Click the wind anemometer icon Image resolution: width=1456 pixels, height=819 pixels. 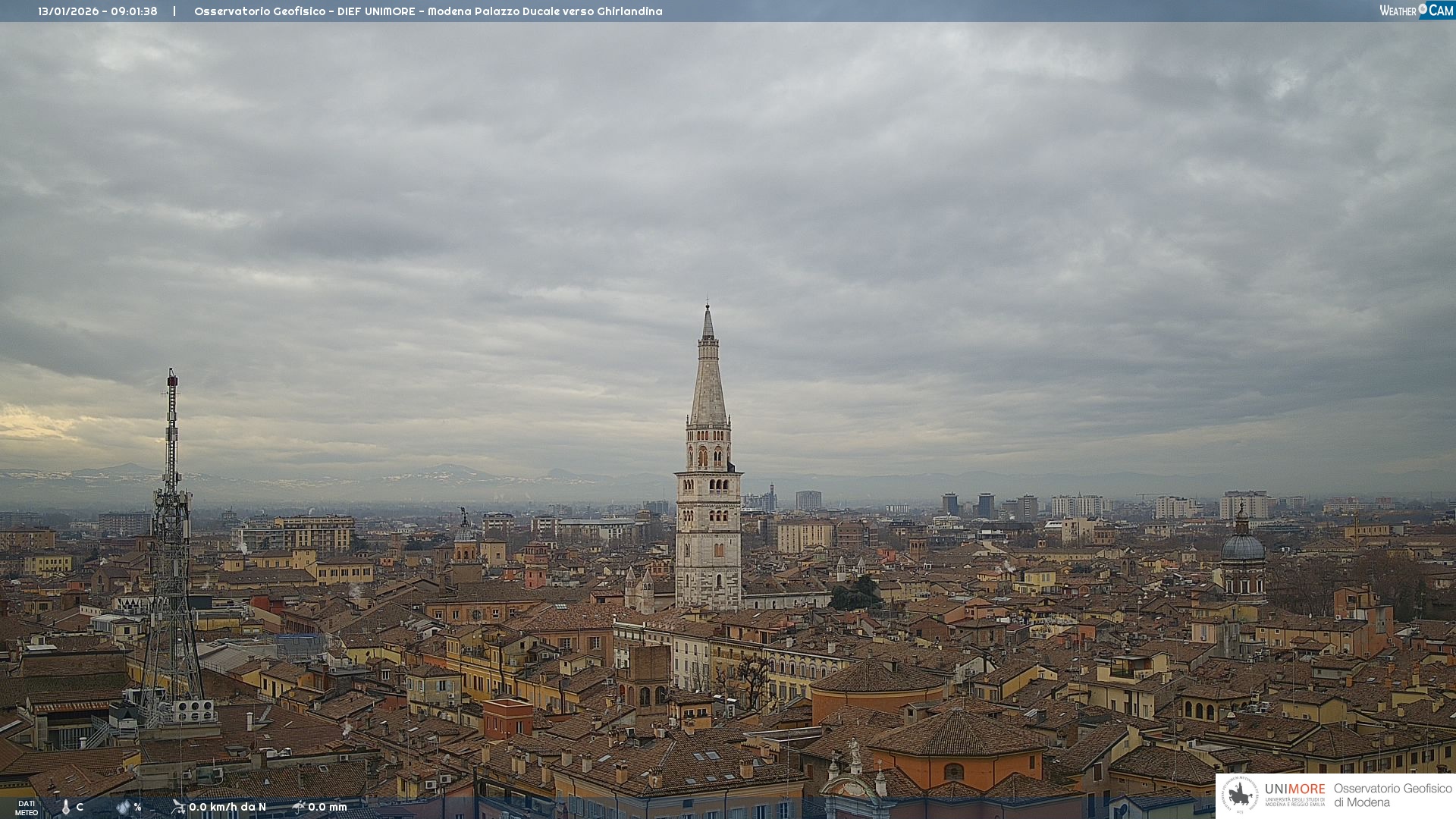coord(178,806)
